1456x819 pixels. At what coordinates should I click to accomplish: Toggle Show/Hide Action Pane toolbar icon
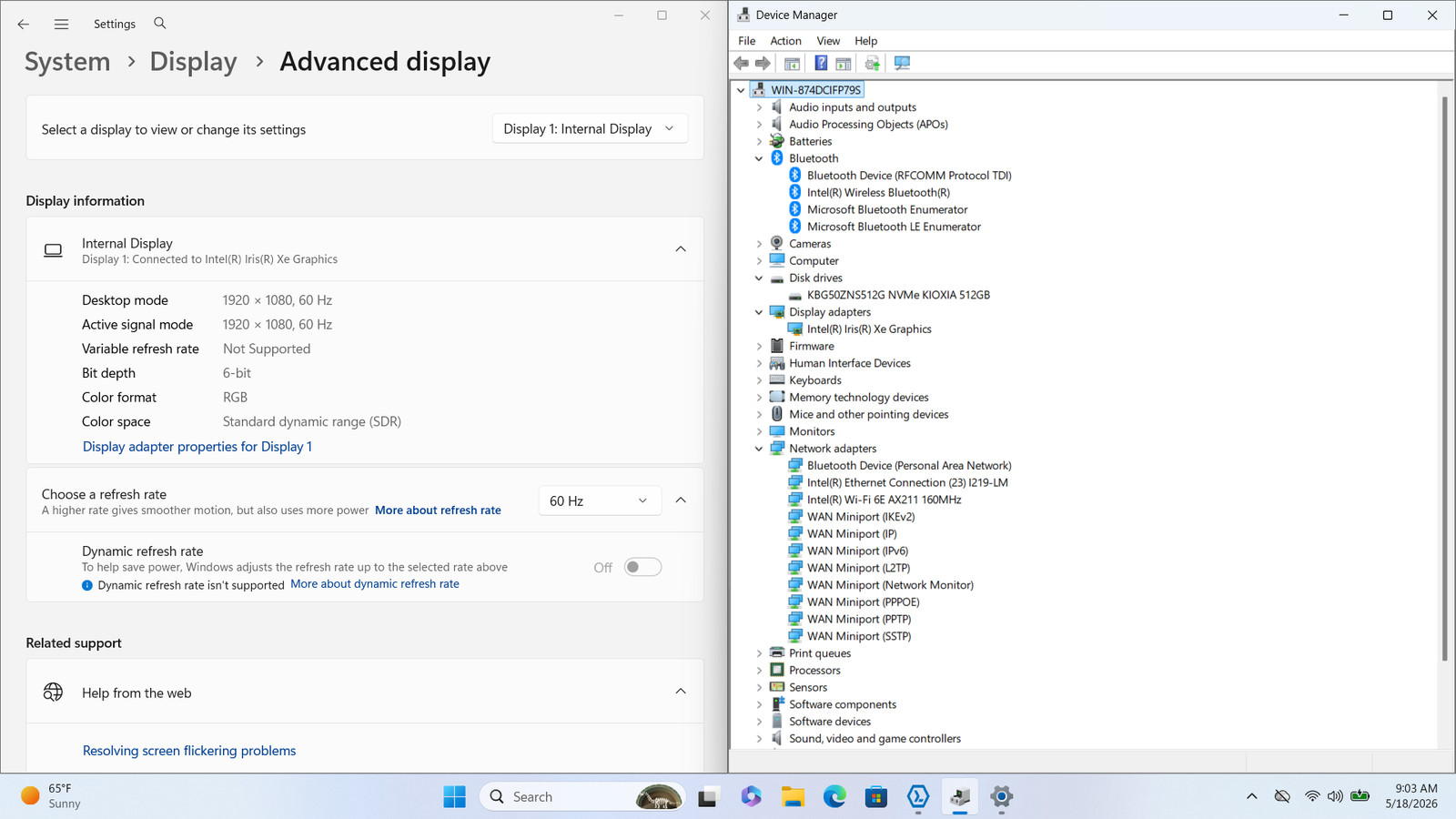pos(844,64)
